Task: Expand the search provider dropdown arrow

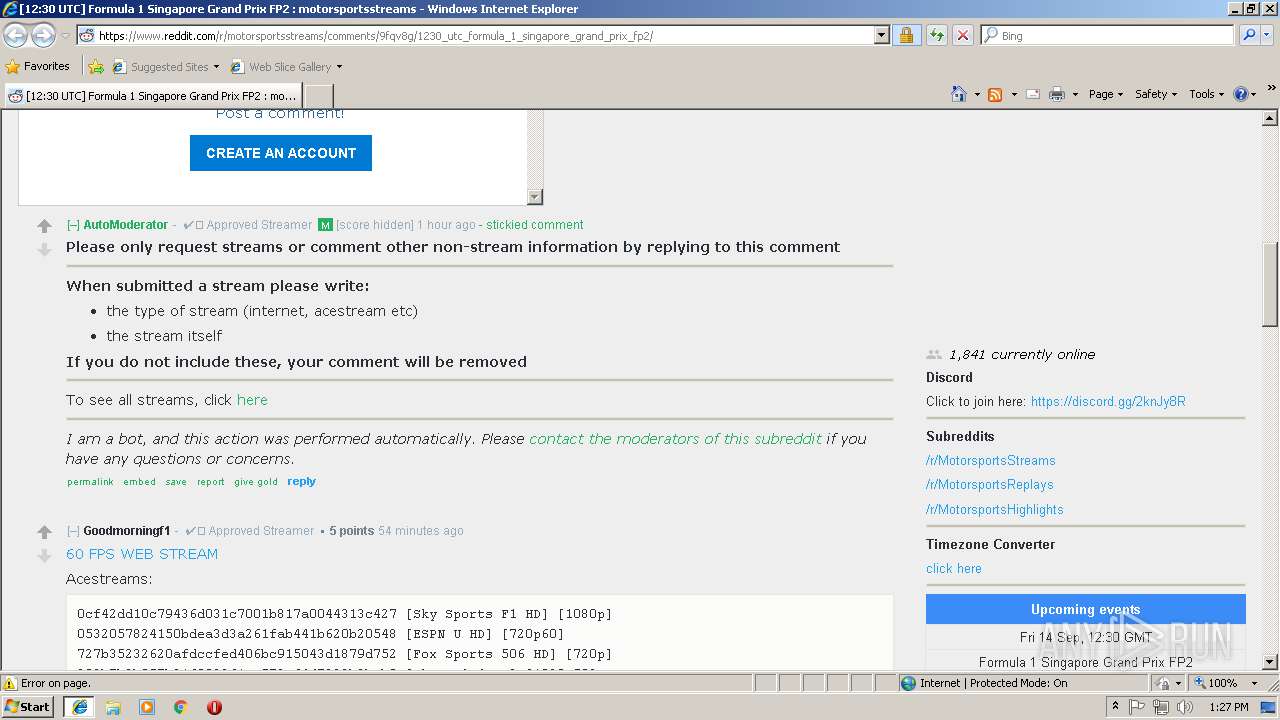Action: pos(1268,35)
